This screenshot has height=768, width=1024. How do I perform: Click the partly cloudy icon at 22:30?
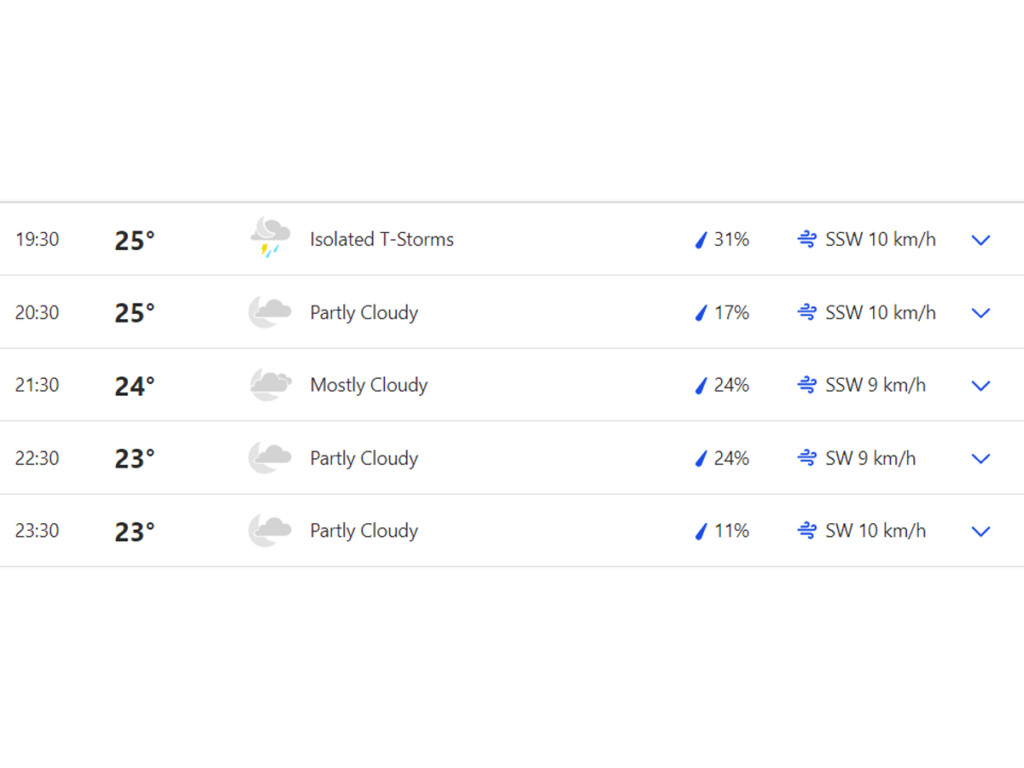point(270,458)
